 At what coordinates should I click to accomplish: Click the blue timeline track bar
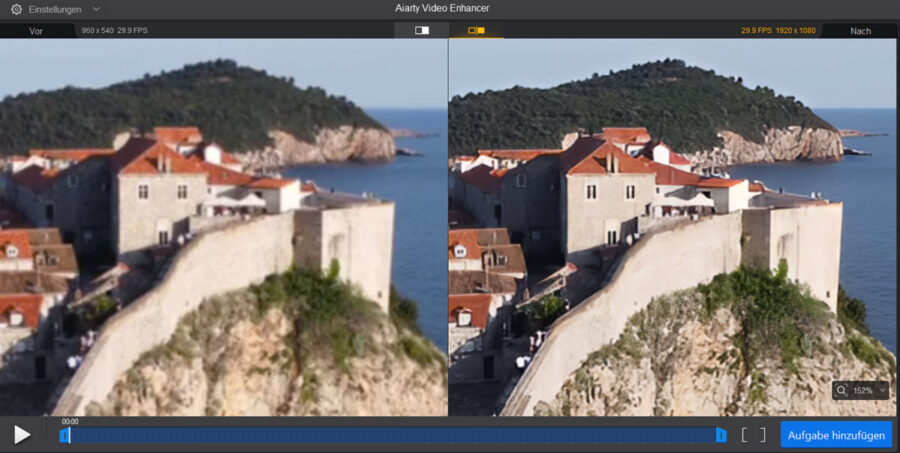393,435
